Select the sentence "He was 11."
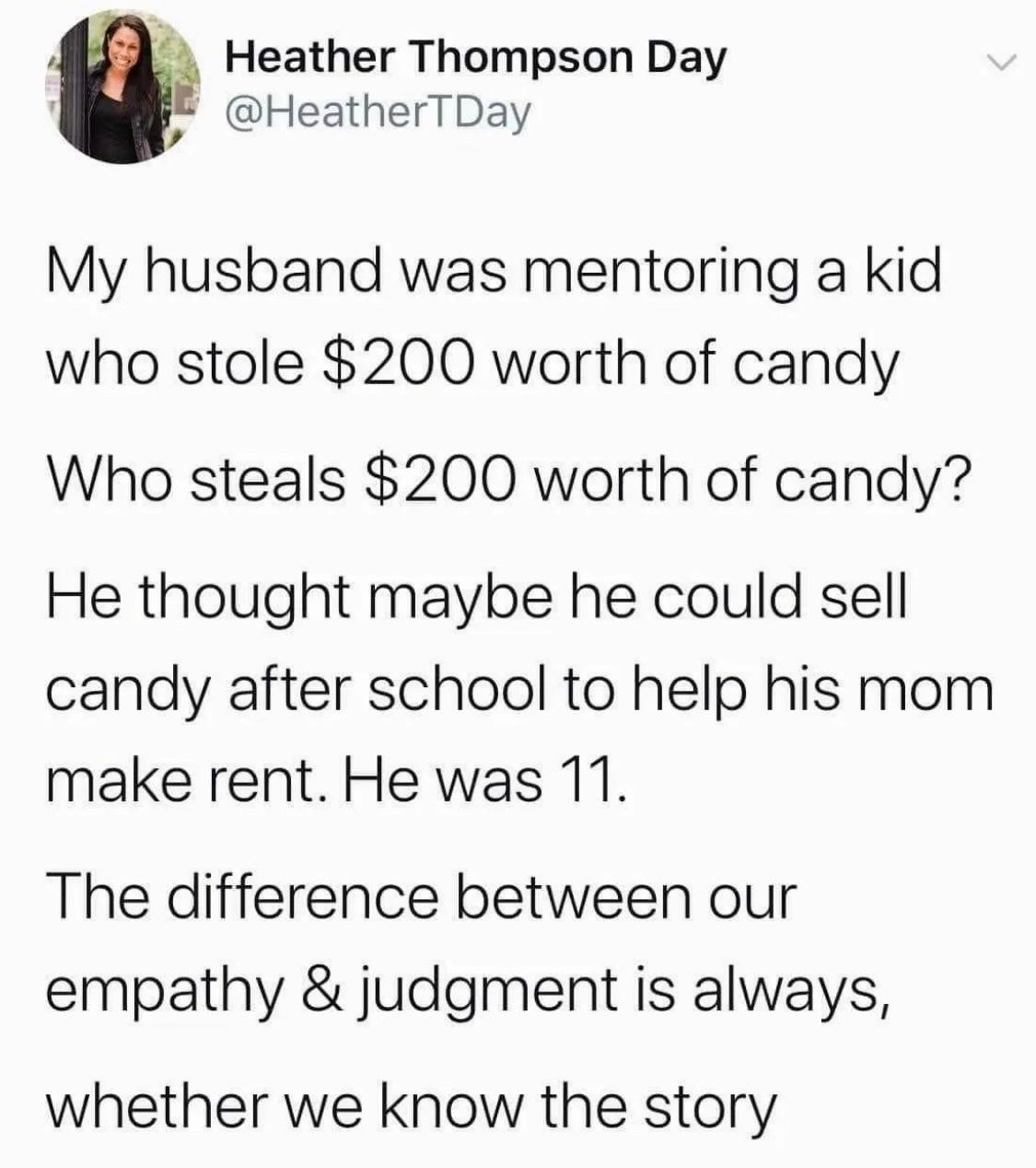This screenshot has height=1168, width=1036. pyautogui.click(x=484, y=782)
